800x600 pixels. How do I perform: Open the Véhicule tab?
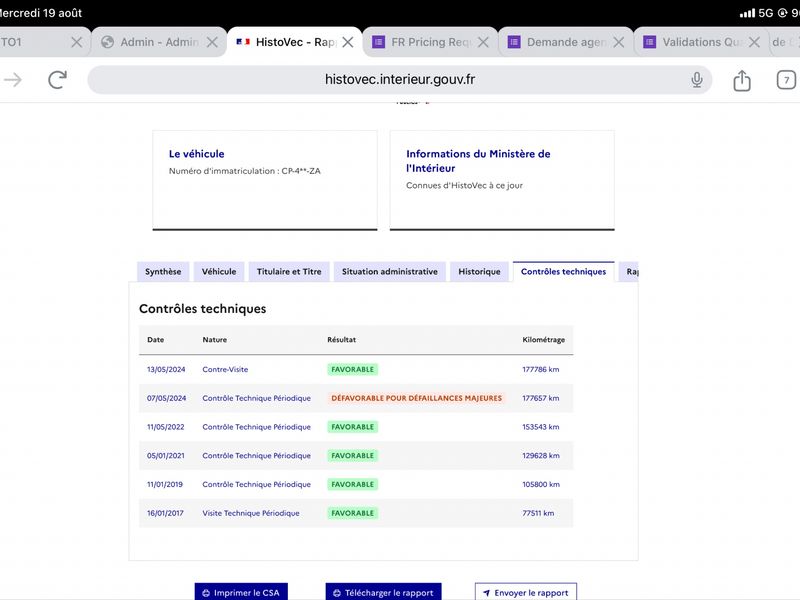tap(219, 272)
